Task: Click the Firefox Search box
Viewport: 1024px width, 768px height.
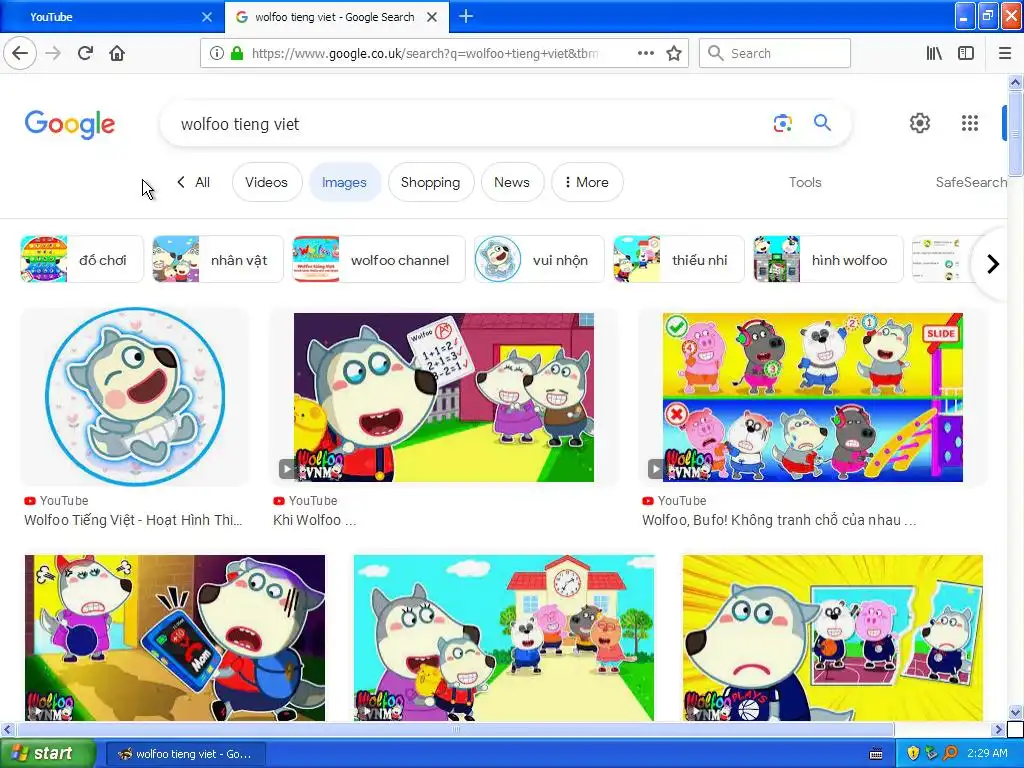Action: click(x=775, y=53)
